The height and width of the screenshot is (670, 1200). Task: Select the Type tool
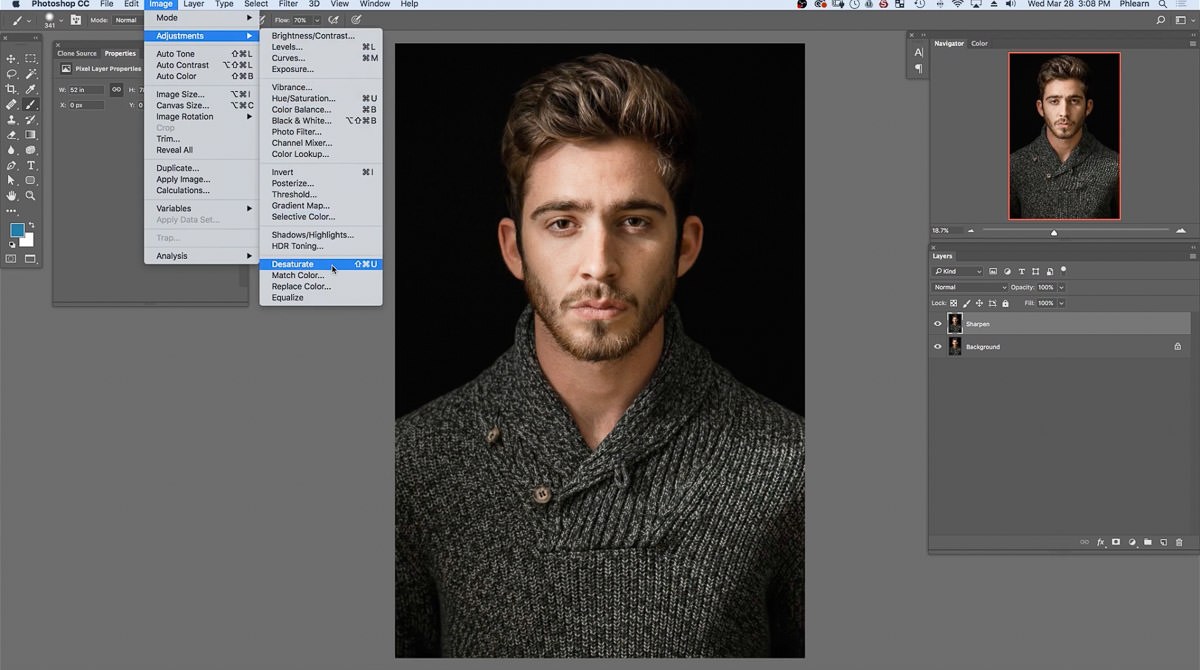click(x=31, y=165)
